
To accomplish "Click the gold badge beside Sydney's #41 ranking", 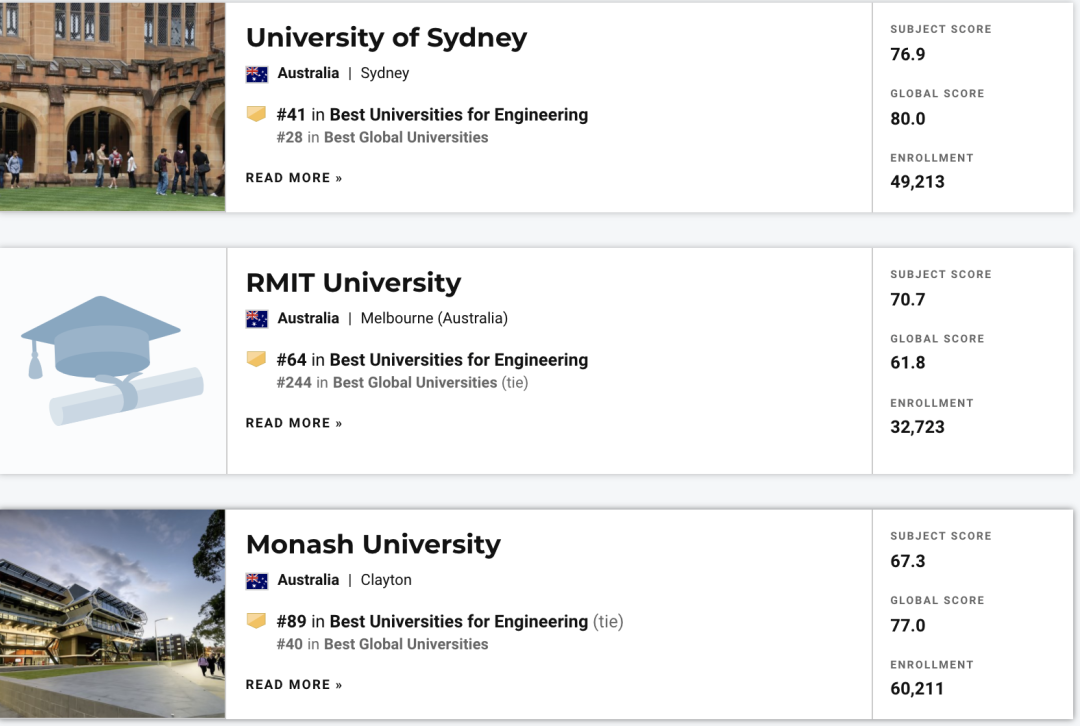I will (x=256, y=114).
